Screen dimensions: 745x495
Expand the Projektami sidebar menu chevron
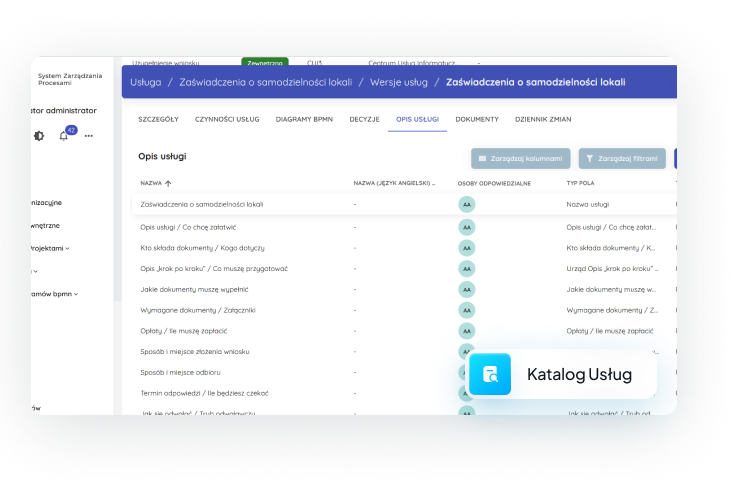point(67,248)
